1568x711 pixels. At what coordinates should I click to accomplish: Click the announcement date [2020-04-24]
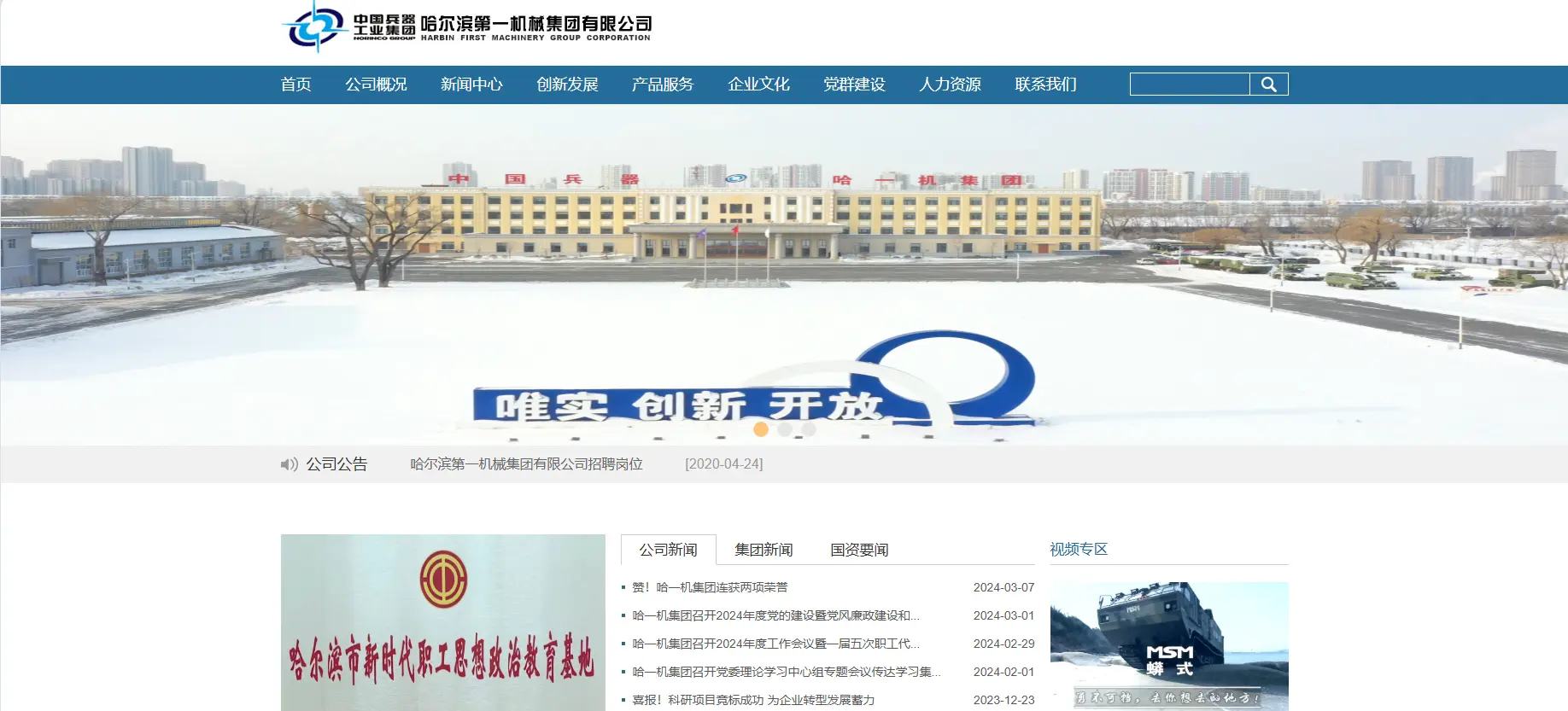tap(724, 464)
